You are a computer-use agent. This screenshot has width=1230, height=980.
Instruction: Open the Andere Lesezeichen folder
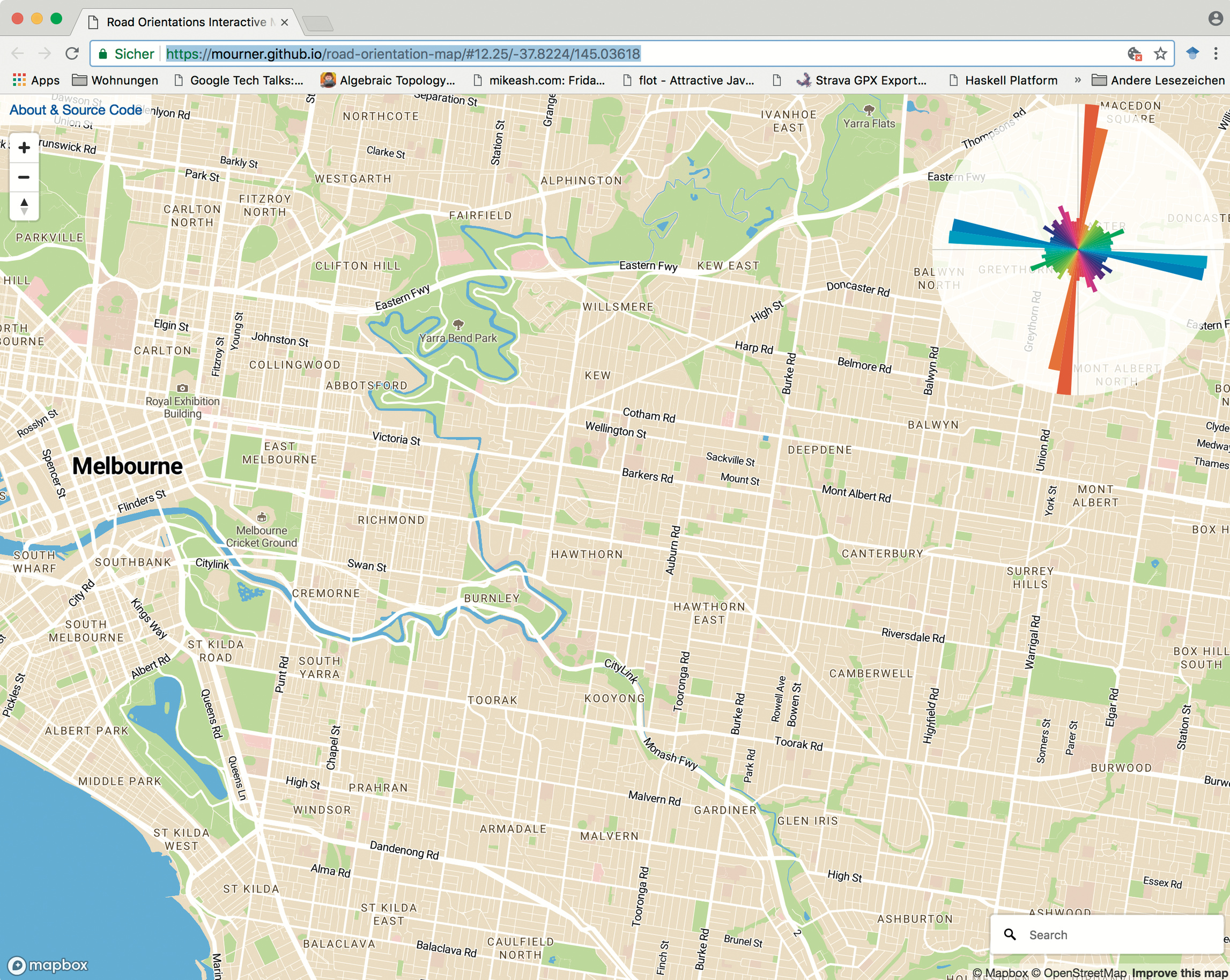(x=1158, y=80)
